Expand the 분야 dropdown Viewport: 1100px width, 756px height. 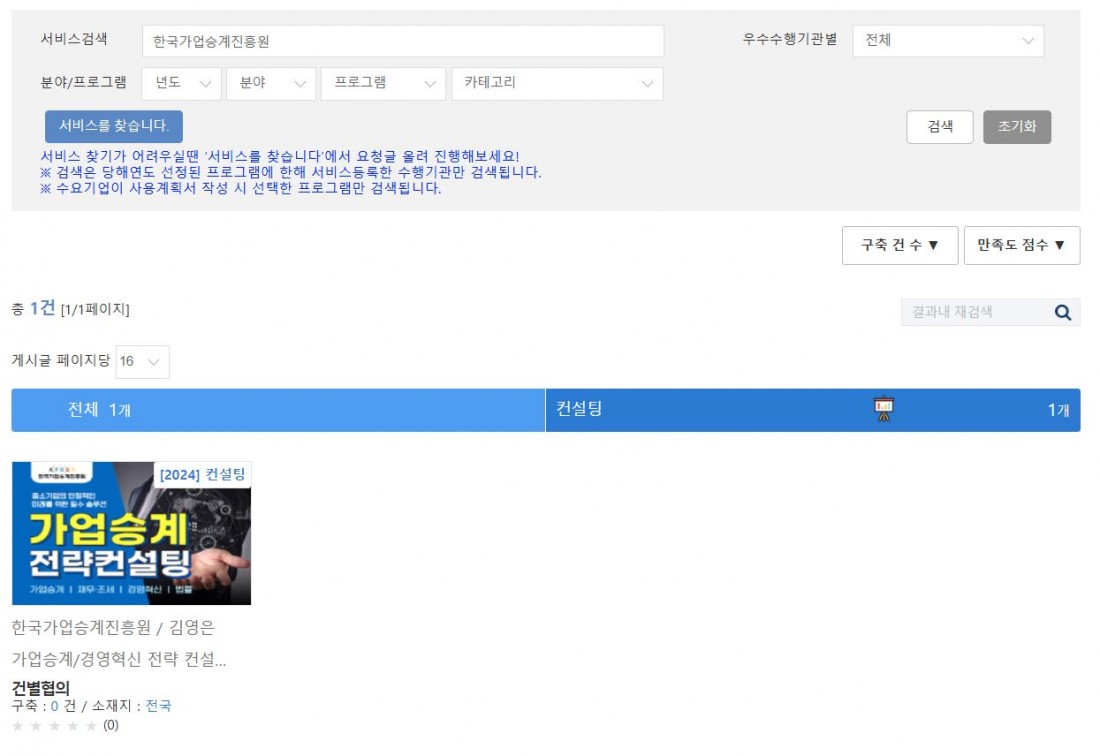pos(270,84)
